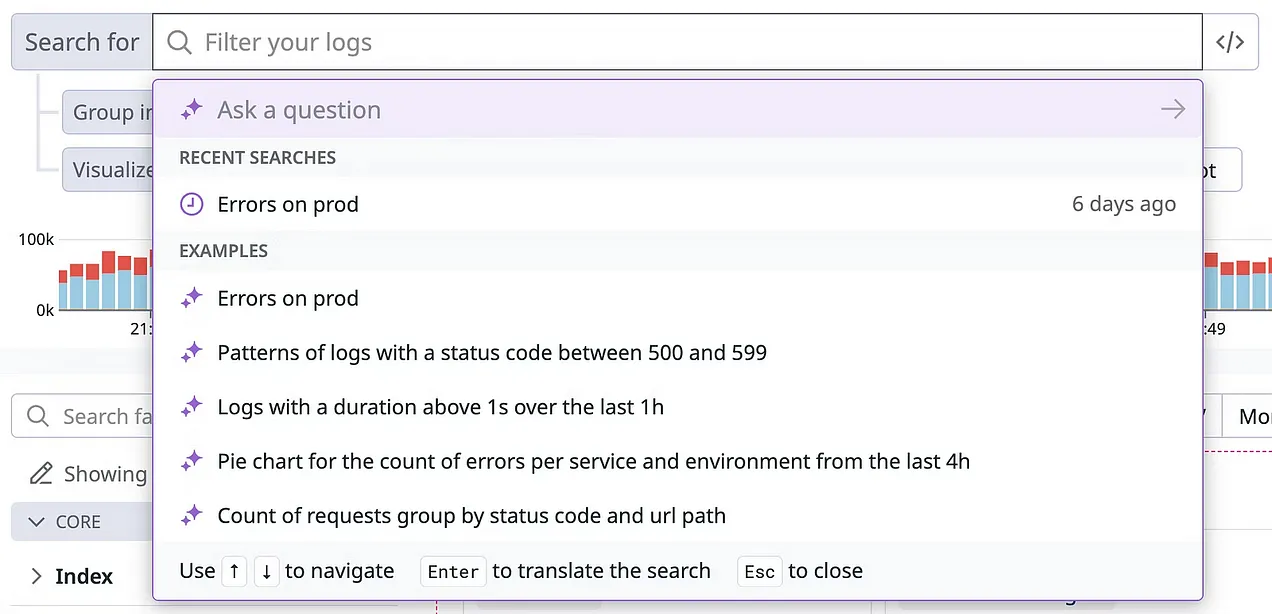
Task: Select the recent search Errors on prod
Action: coord(288,204)
